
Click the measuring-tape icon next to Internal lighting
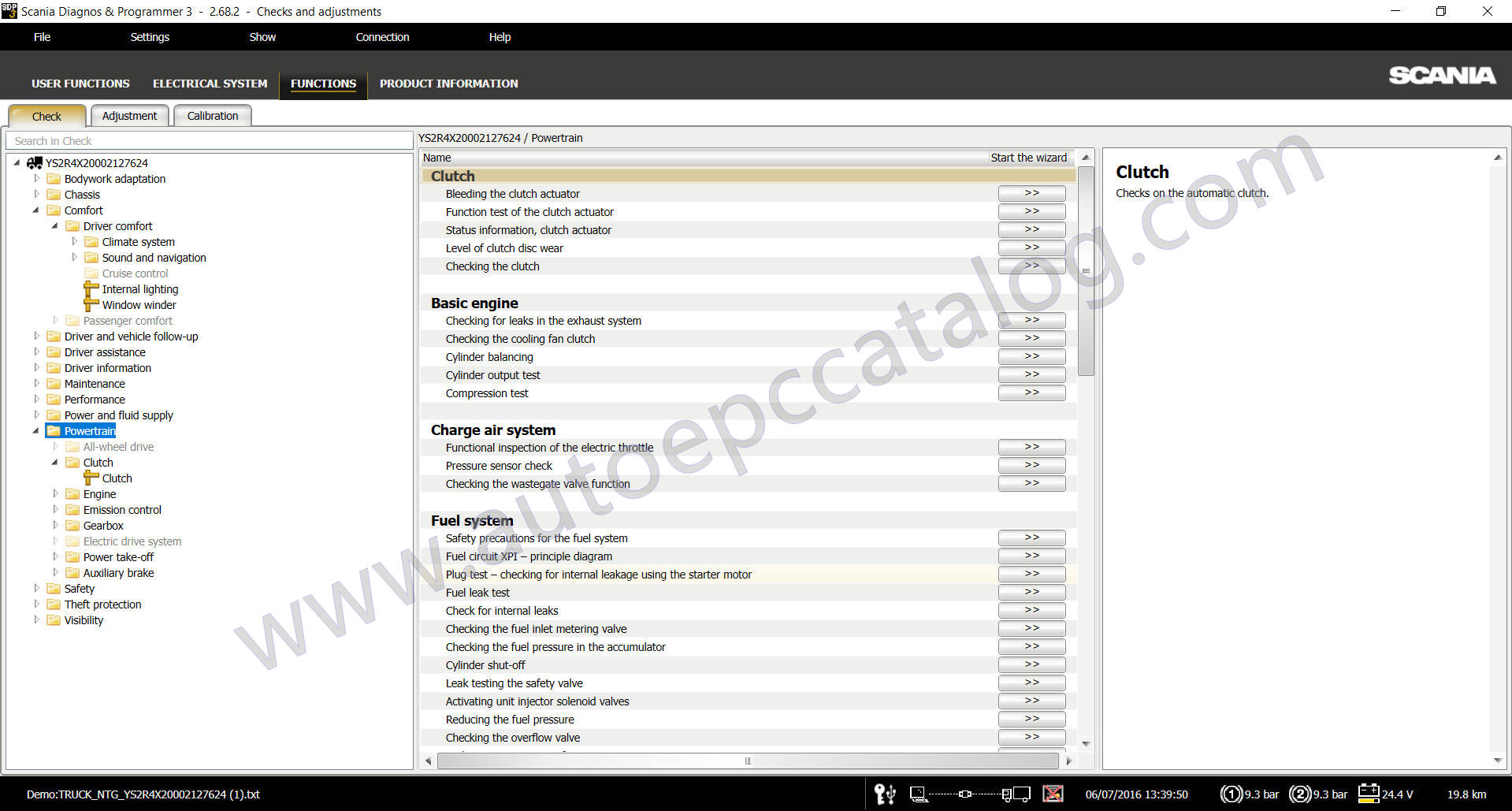pos(91,289)
